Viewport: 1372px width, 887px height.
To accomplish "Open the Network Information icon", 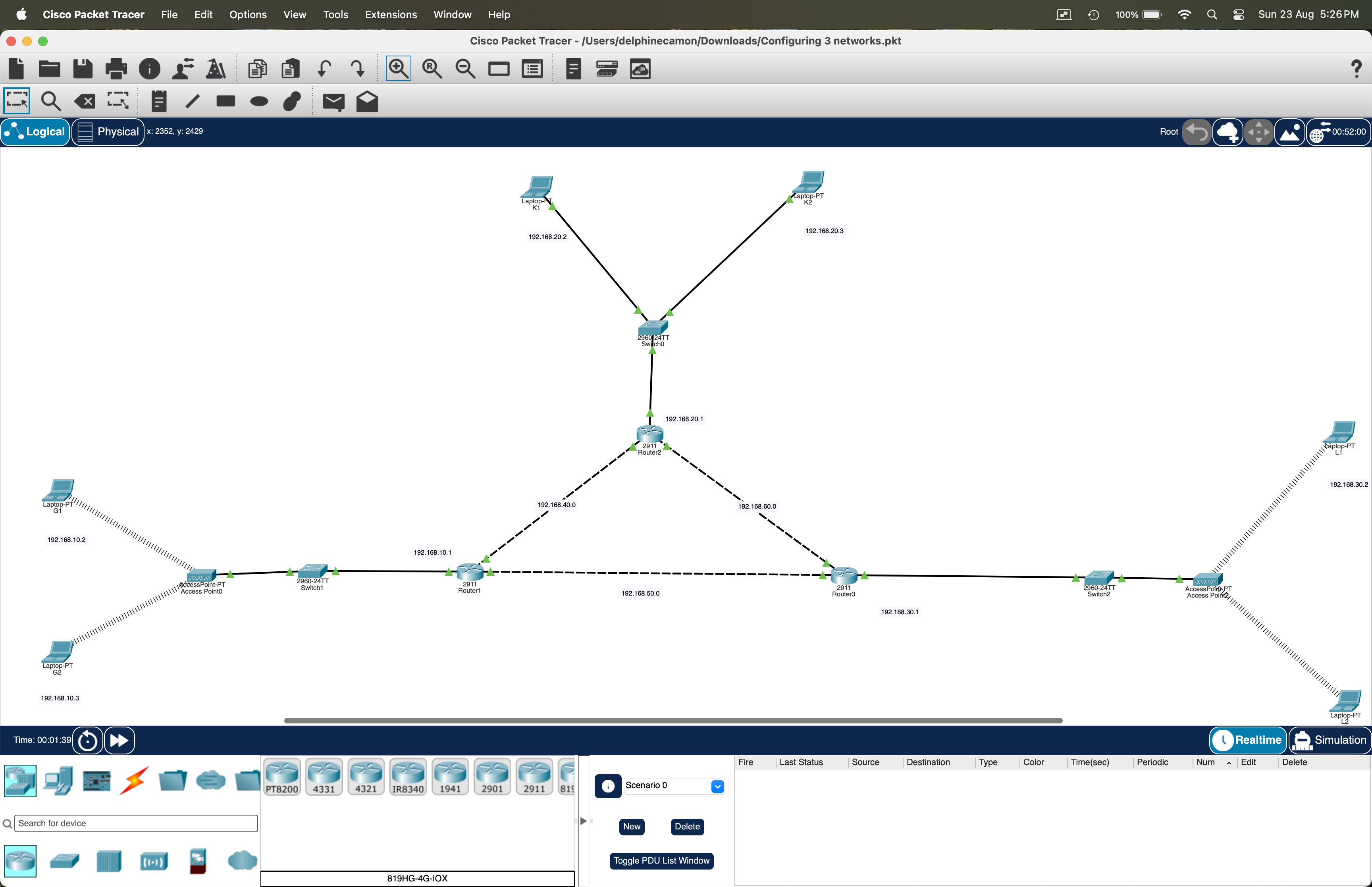I will [150, 69].
